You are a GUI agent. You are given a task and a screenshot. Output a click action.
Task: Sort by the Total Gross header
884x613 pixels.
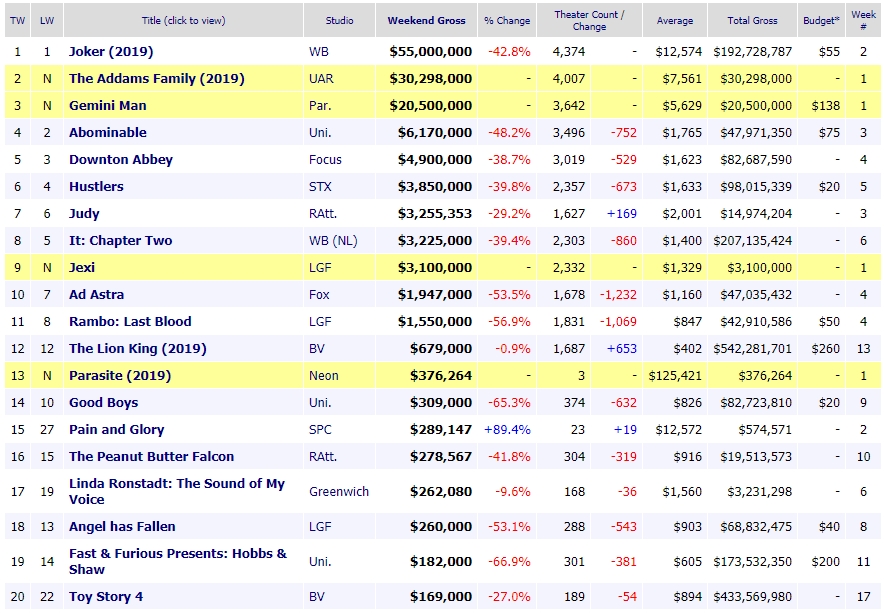pos(752,21)
